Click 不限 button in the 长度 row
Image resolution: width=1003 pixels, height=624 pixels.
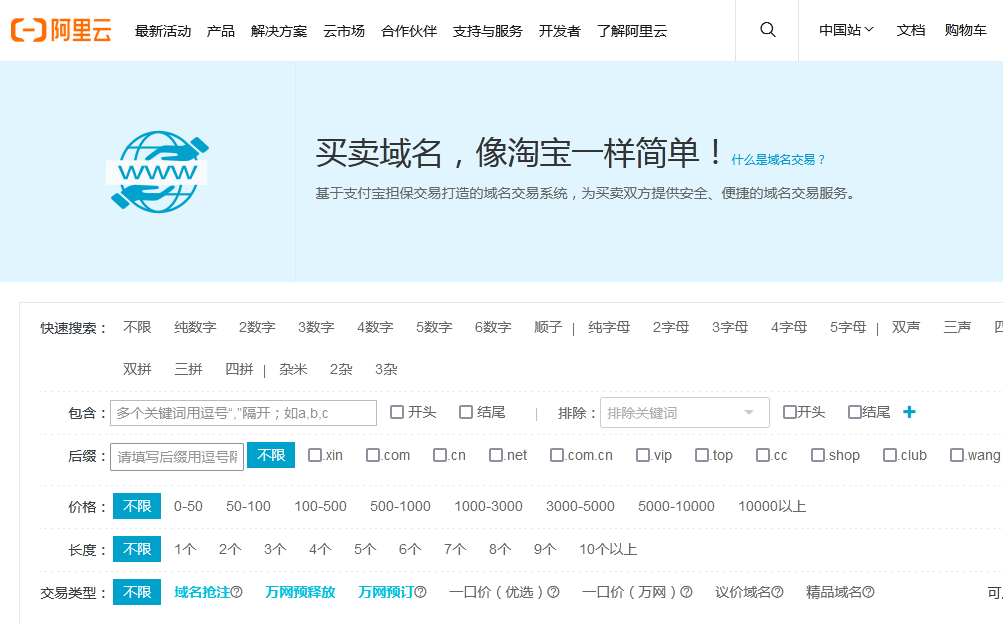(137, 549)
